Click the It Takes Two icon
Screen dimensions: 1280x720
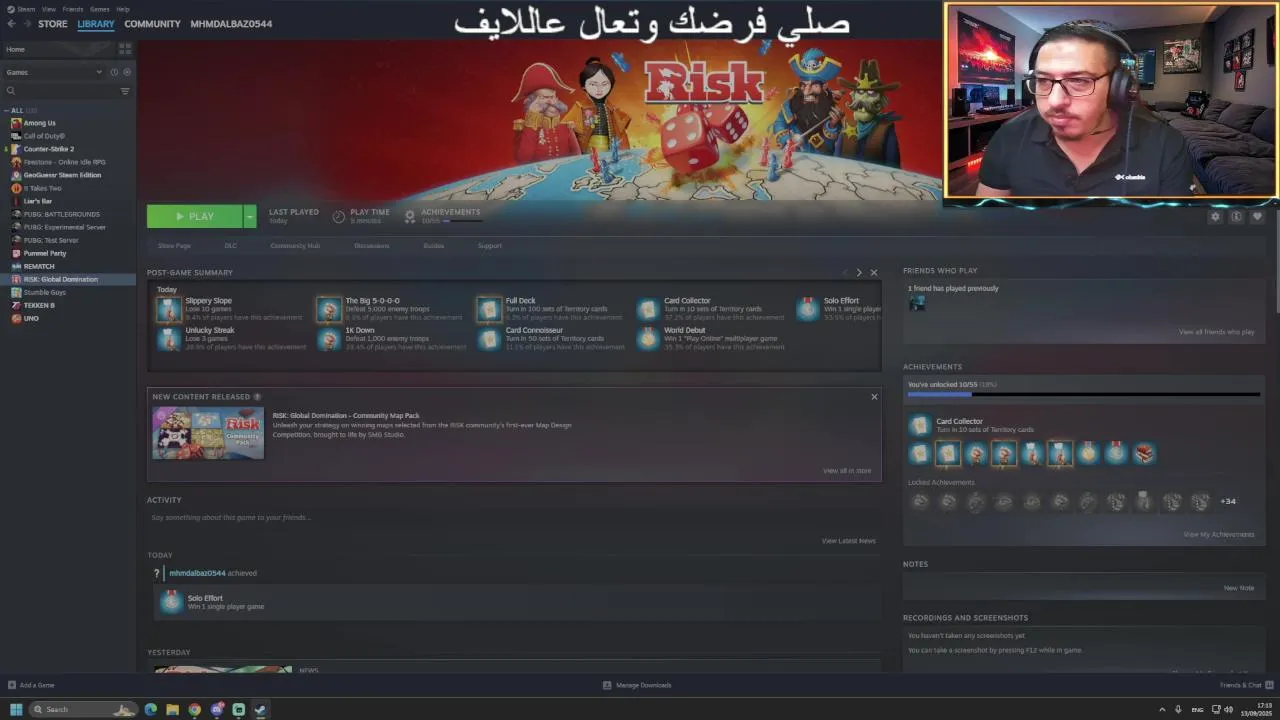tap(16, 188)
